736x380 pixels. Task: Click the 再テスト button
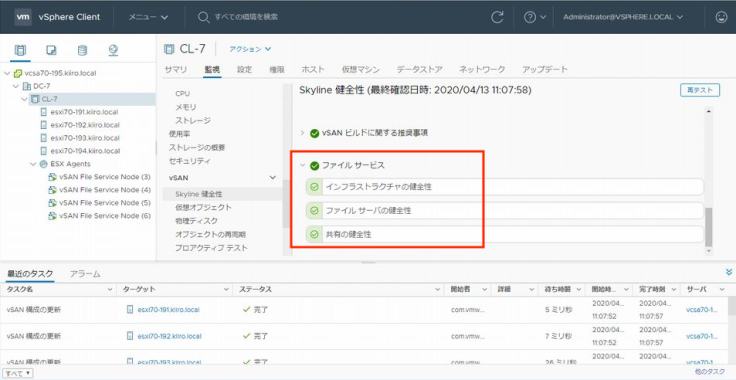point(700,91)
